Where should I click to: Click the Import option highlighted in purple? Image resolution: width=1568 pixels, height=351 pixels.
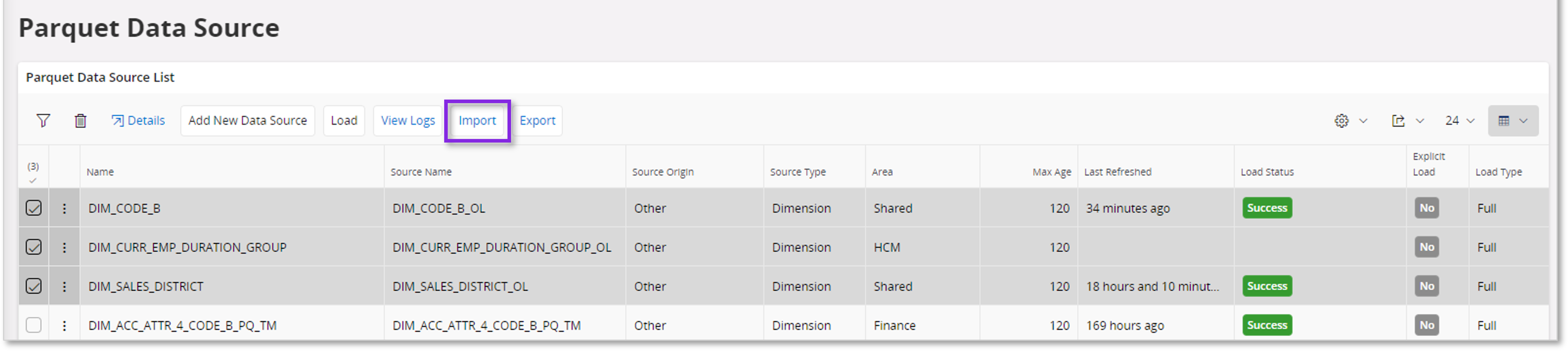tap(476, 120)
